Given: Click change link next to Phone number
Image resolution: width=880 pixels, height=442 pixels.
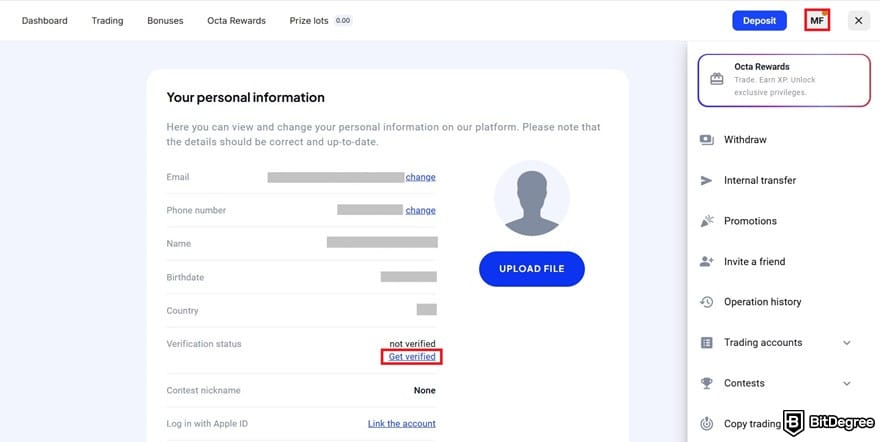Looking at the screenshot, I should pos(420,210).
